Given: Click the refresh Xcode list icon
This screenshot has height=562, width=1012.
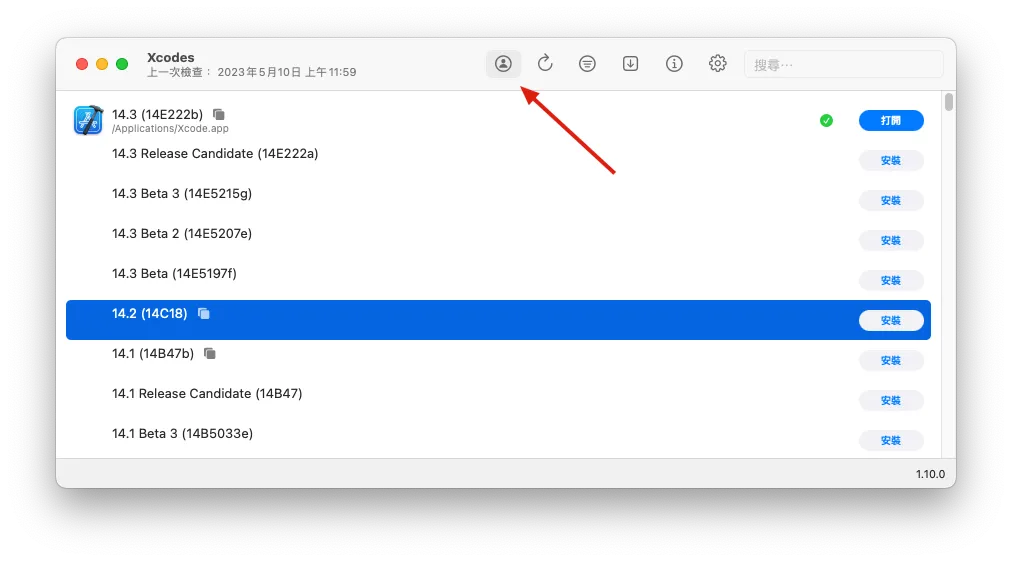Looking at the screenshot, I should pyautogui.click(x=545, y=64).
